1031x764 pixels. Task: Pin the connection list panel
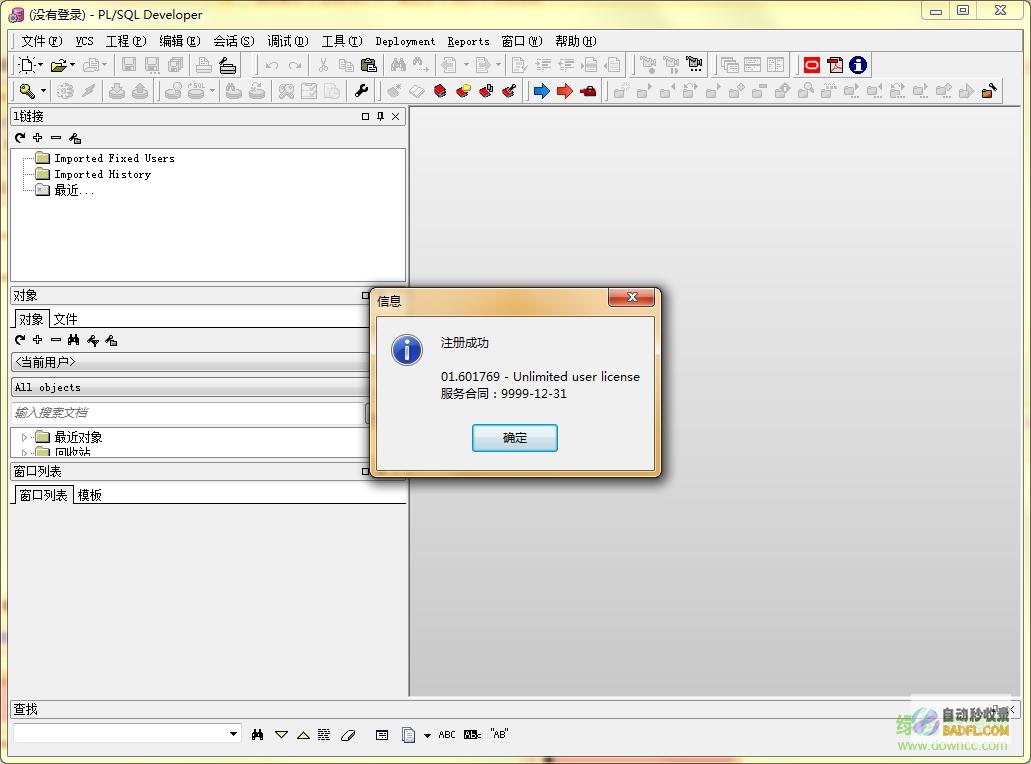[x=380, y=116]
